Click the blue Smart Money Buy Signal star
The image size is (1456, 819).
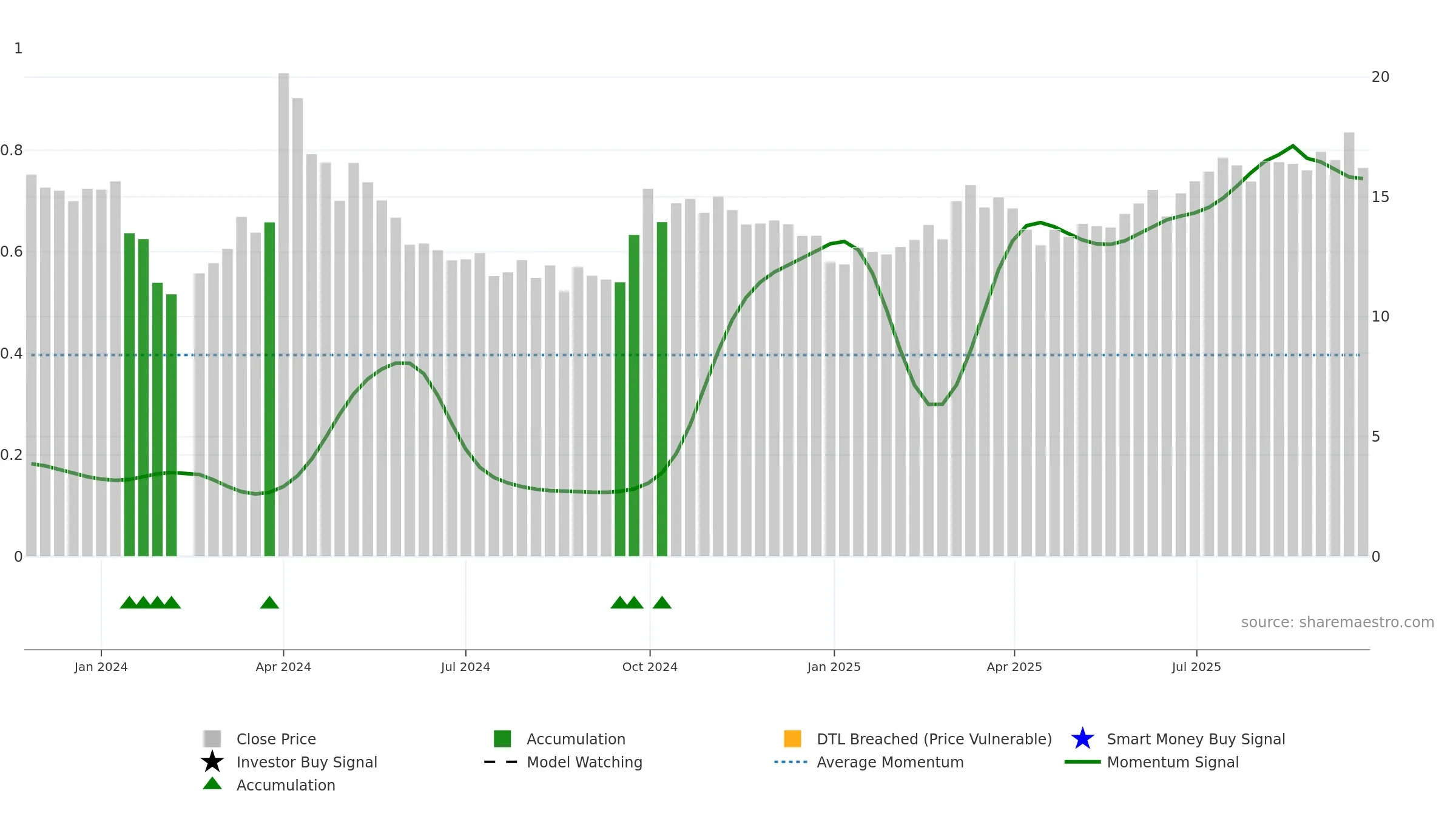click(1082, 739)
